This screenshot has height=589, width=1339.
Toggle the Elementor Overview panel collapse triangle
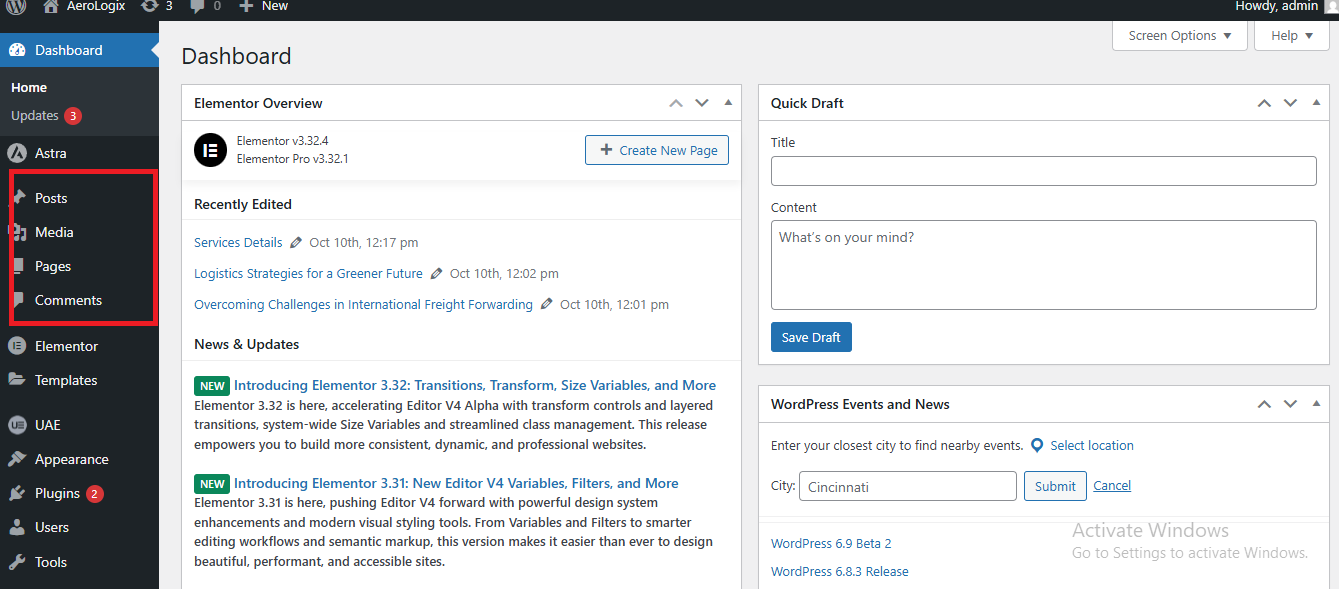click(728, 103)
